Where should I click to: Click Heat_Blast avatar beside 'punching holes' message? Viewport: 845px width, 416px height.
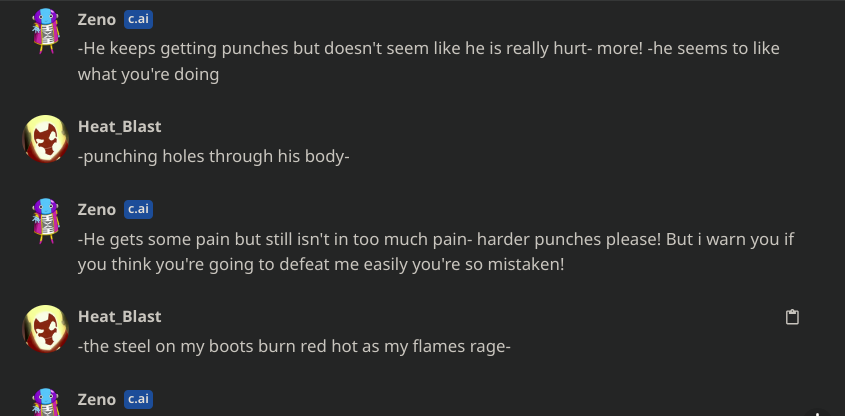pos(45,138)
